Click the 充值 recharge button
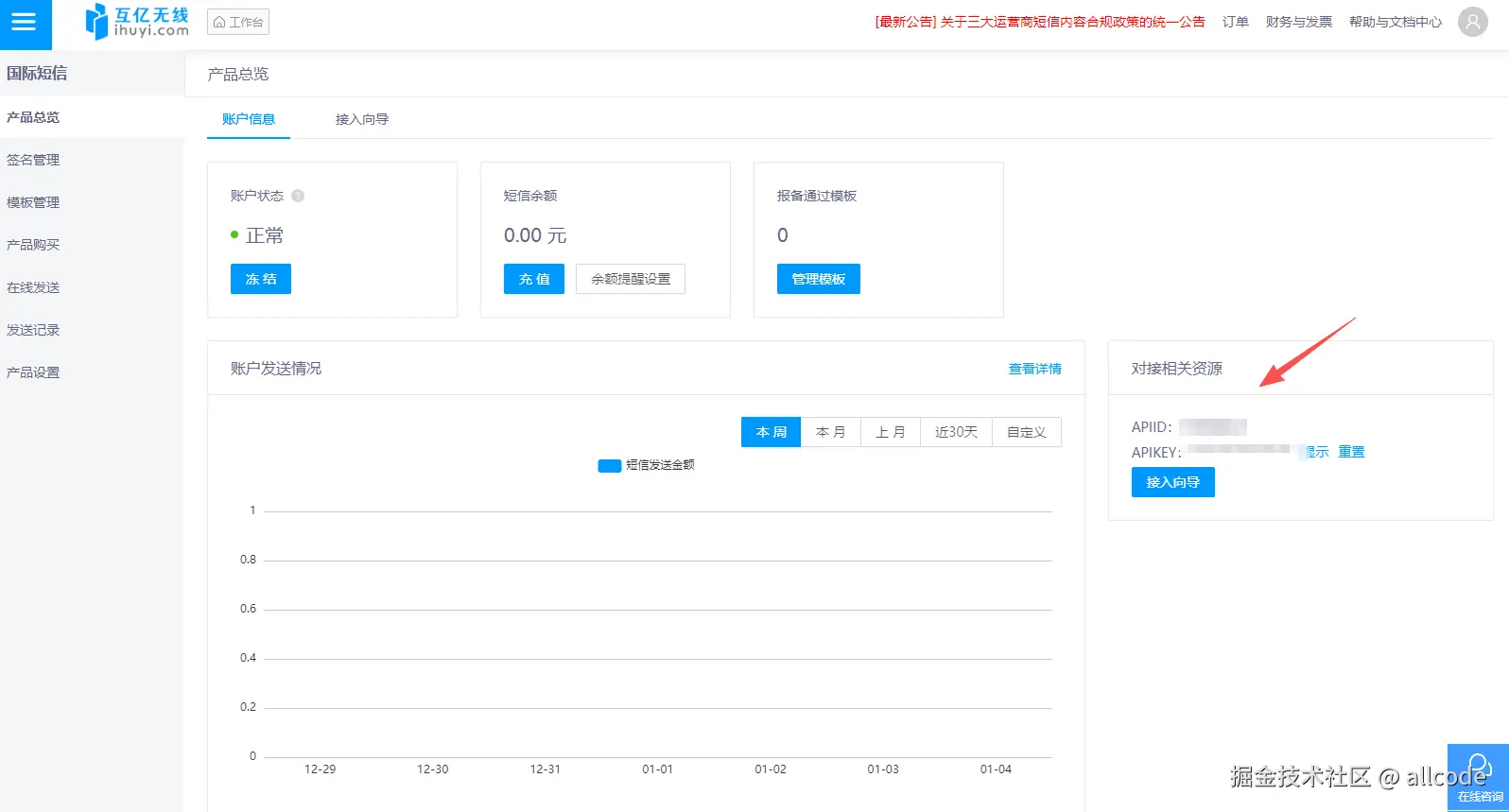Image resolution: width=1509 pixels, height=812 pixels. click(x=534, y=279)
